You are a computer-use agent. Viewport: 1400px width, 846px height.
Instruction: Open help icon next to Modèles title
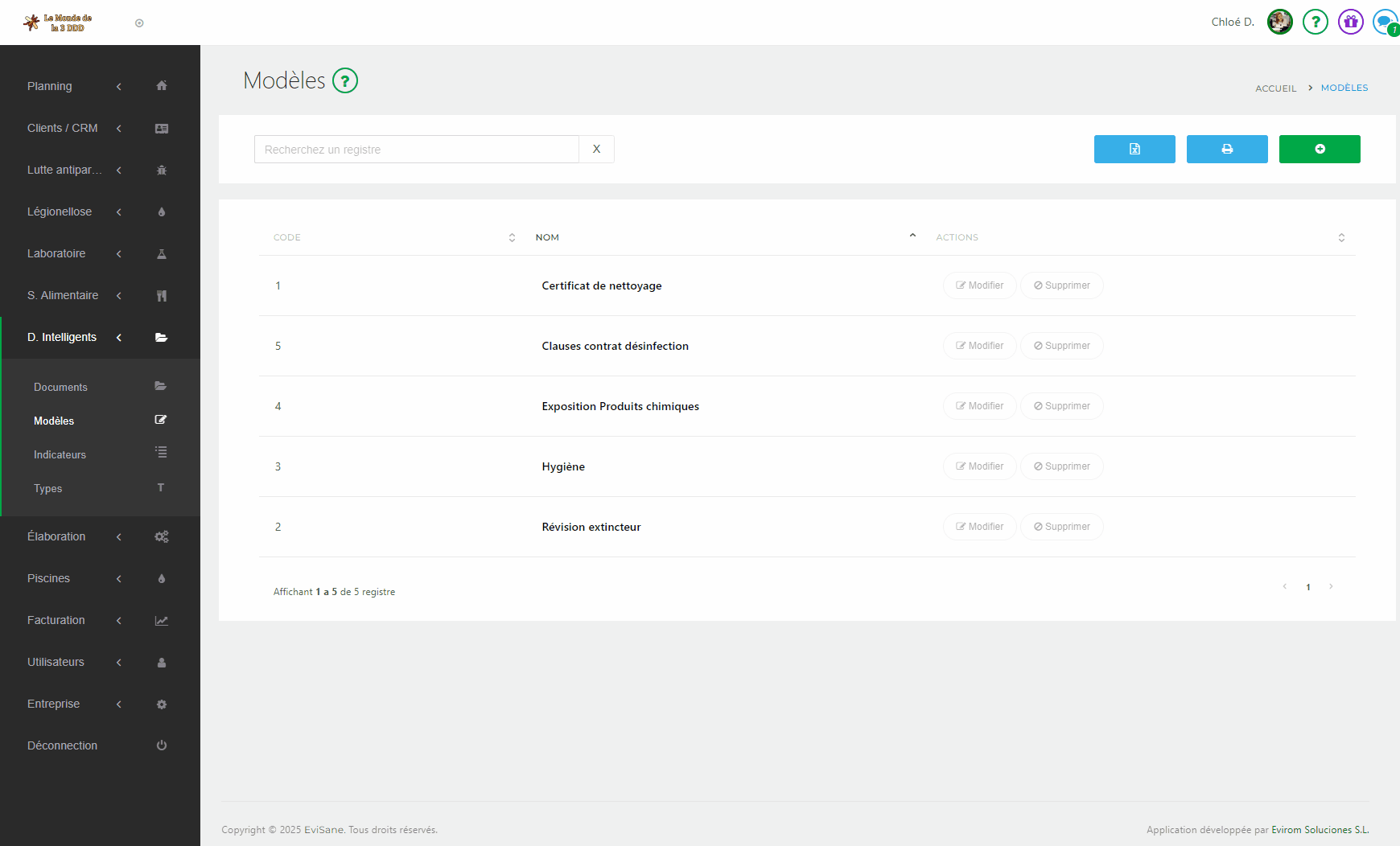tap(345, 80)
